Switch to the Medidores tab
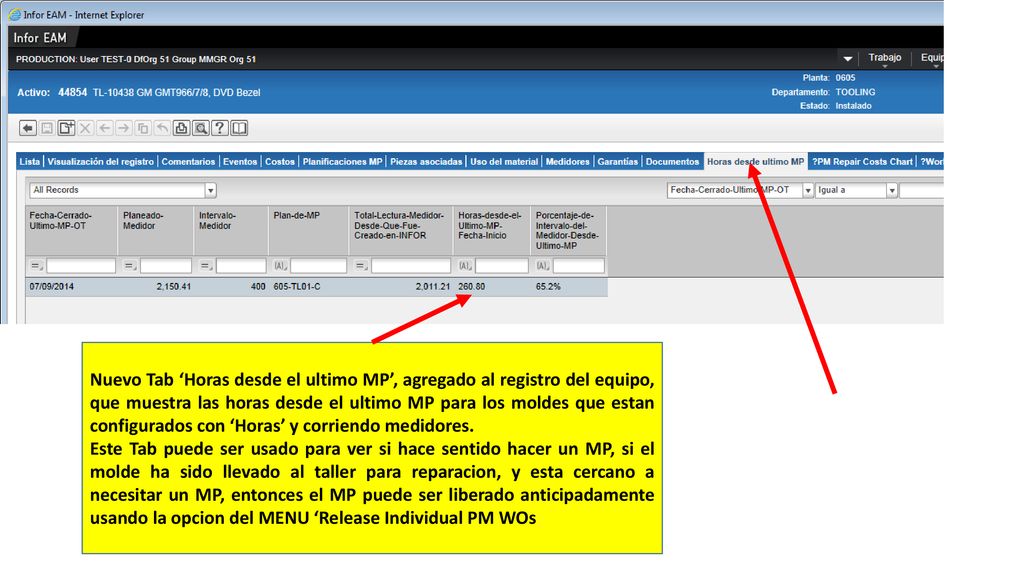The height and width of the screenshot is (576, 1024). [568, 161]
